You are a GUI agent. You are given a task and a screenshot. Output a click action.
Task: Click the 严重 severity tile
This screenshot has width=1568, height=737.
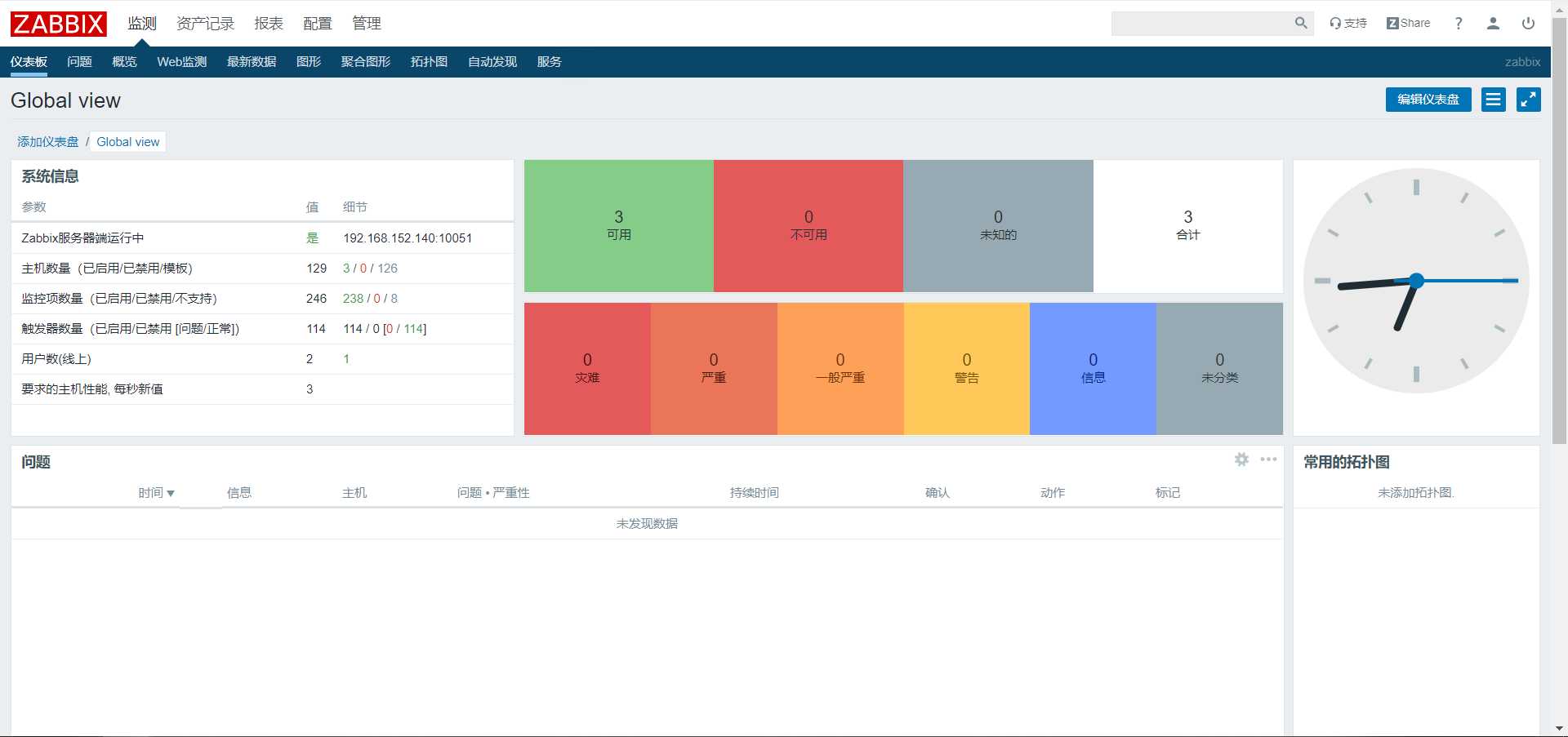714,369
